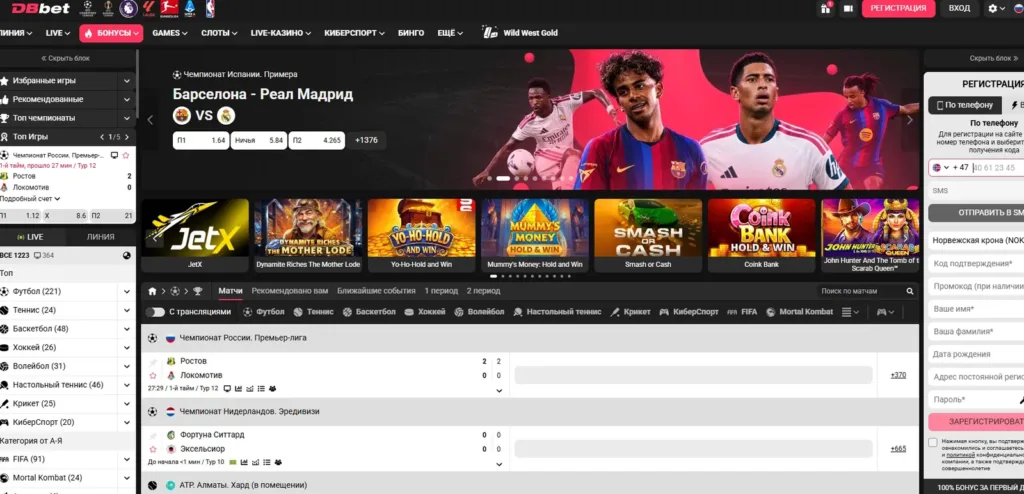Select the Настольный теннис sport filter
1024x494 pixels.
click(557, 312)
